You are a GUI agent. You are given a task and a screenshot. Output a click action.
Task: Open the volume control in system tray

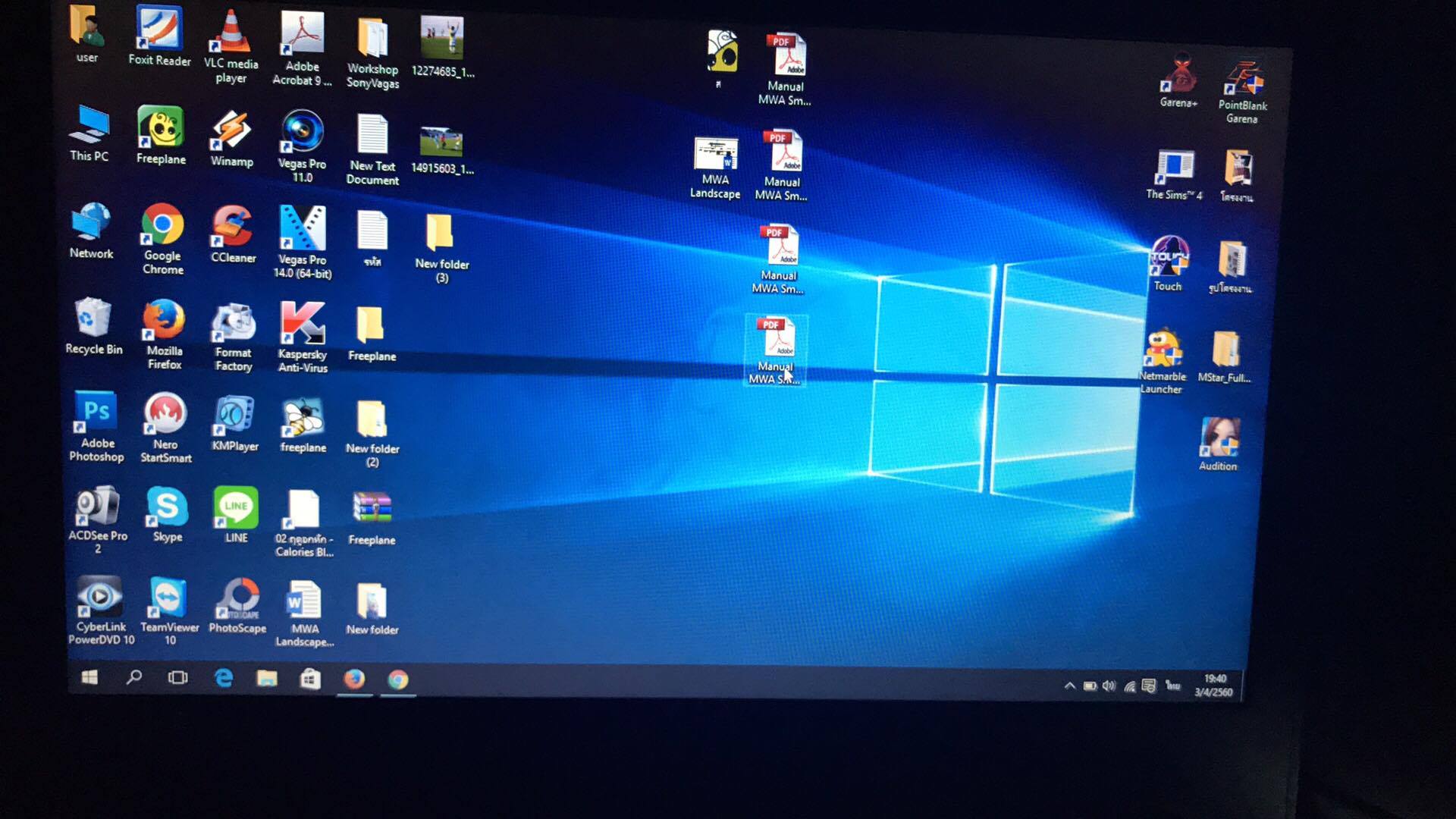(x=1109, y=686)
